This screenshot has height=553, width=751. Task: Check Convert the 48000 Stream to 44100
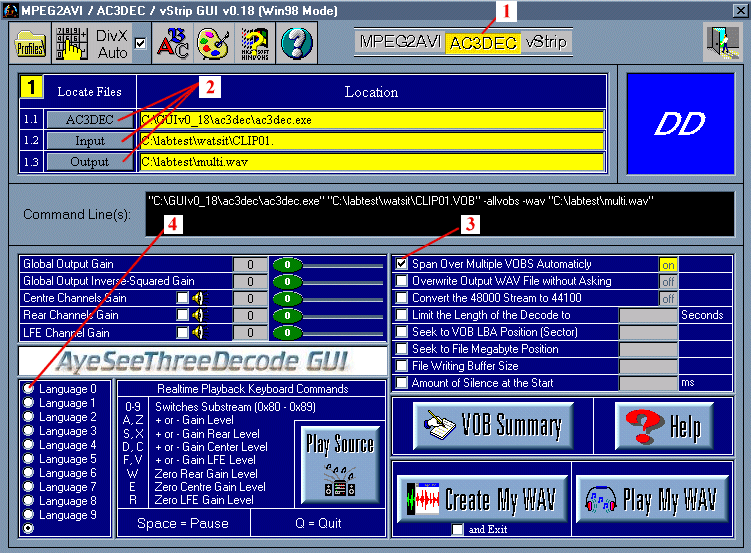pos(401,298)
